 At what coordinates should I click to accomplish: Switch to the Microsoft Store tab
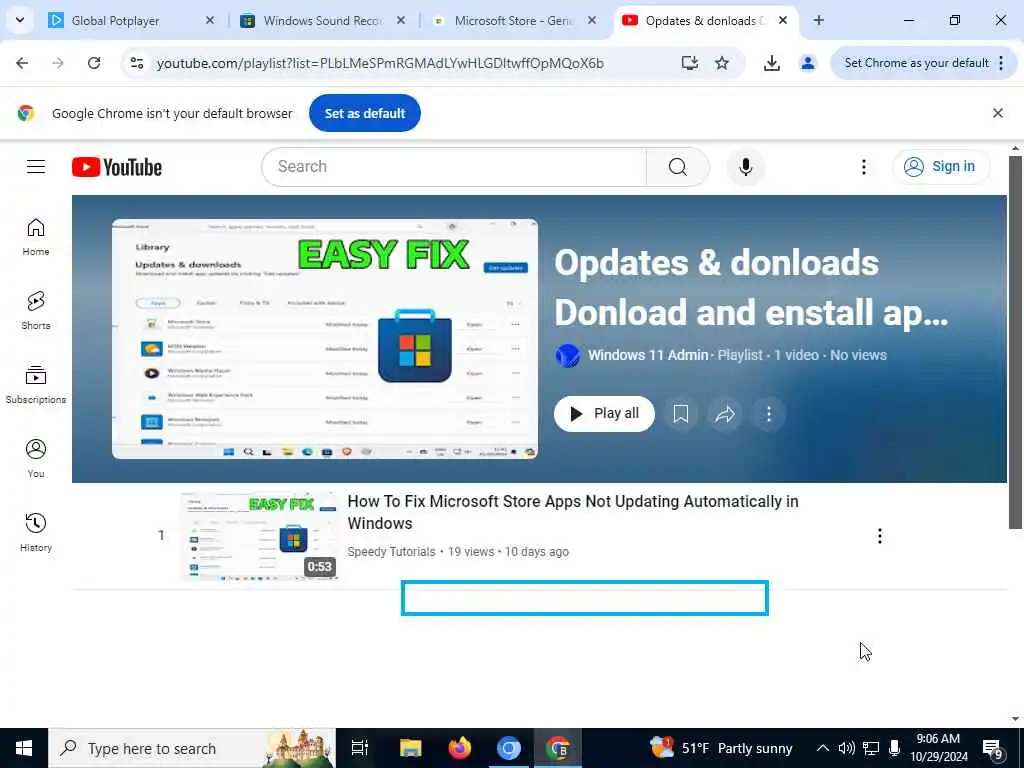(x=513, y=21)
